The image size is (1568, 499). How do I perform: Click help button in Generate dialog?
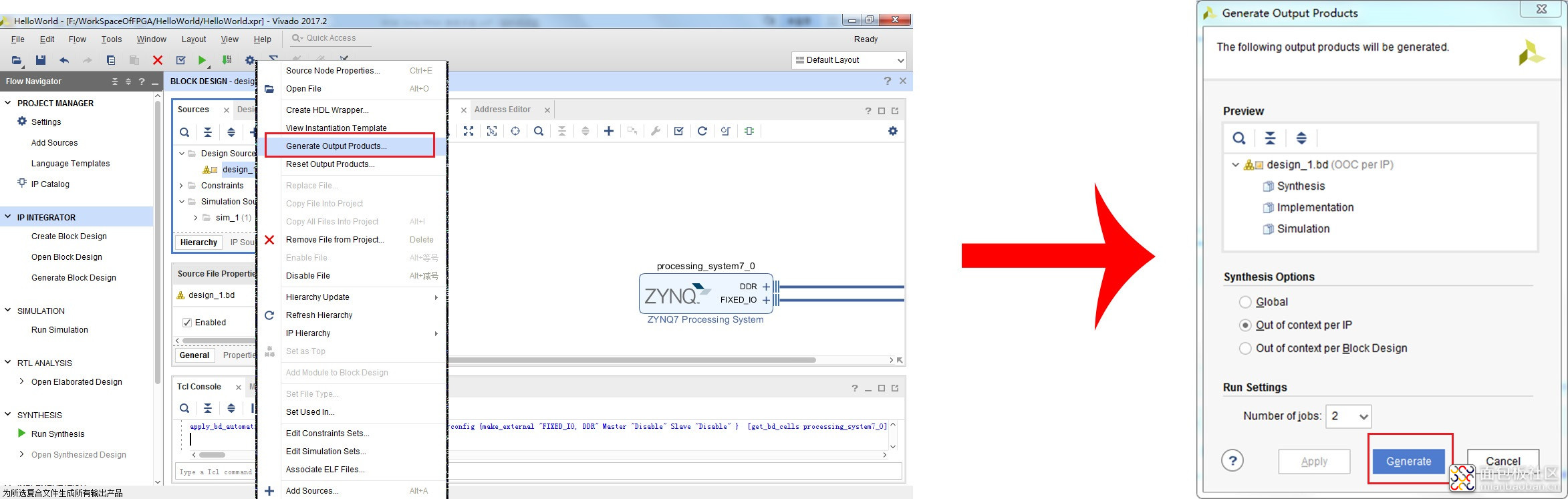point(1232,460)
